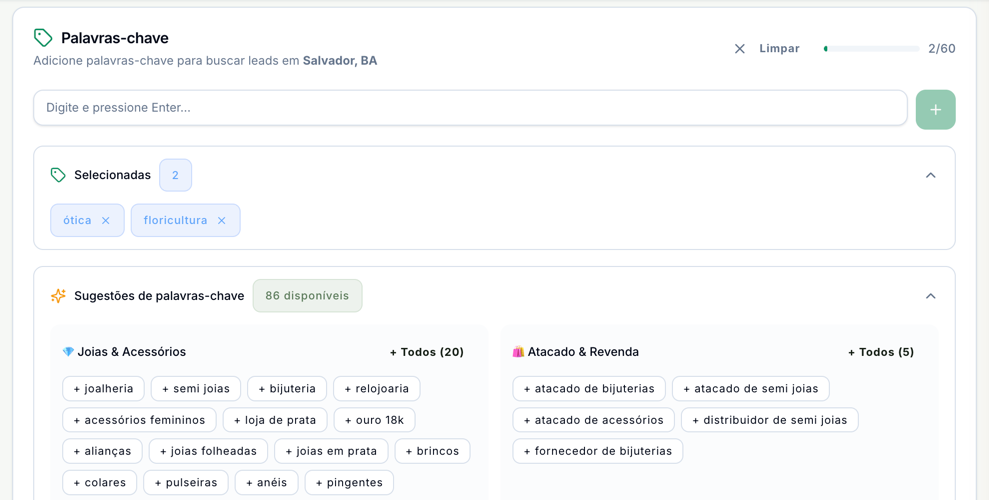Add the distribuidor de semi joias suggestion

coord(770,420)
